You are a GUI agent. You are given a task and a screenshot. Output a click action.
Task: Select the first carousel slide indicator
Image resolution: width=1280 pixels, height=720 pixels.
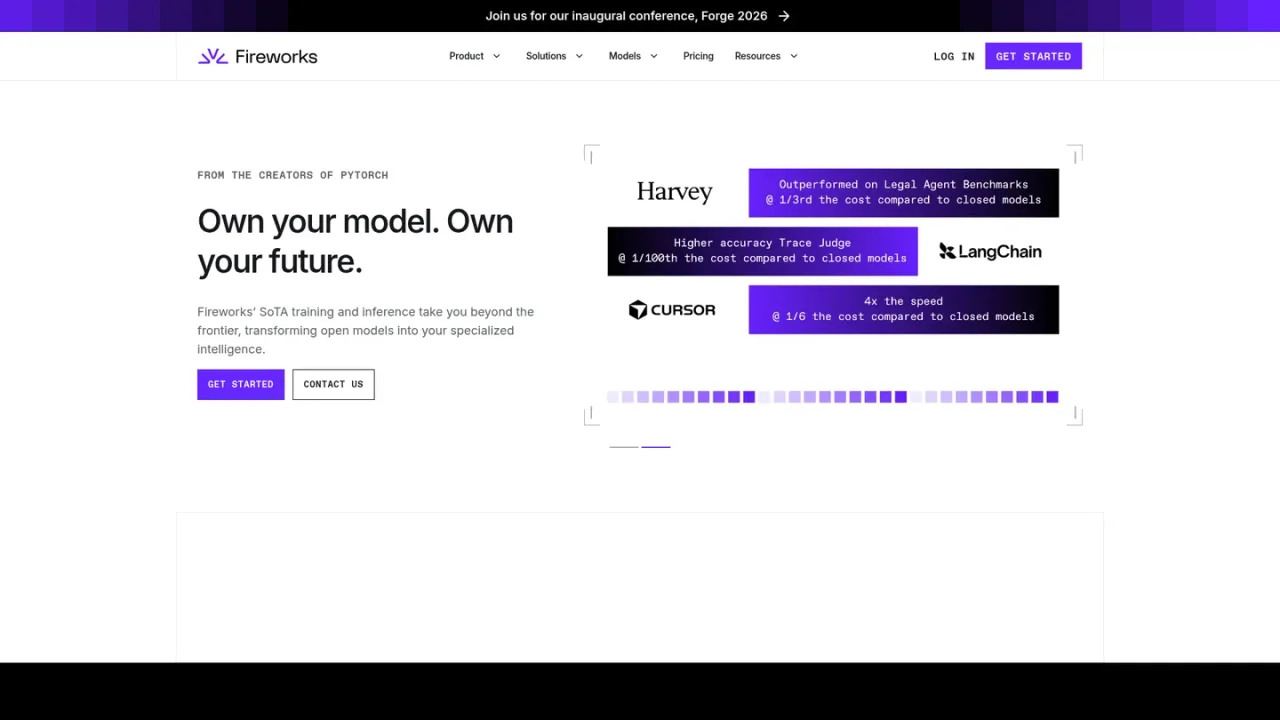(x=624, y=446)
